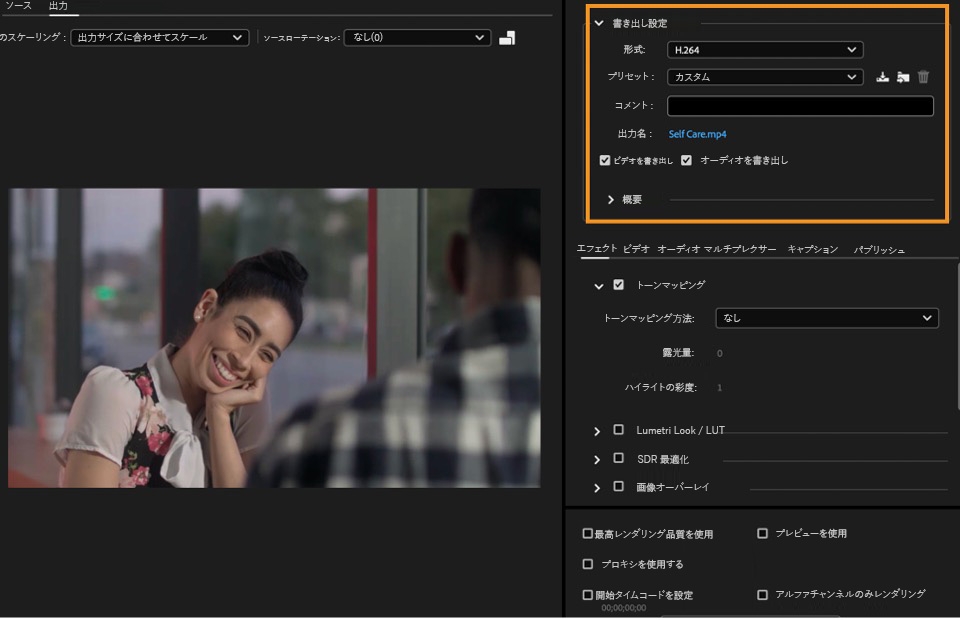Image resolution: width=960 pixels, height=620 pixels.
Task: Click the save preset icon
Action: tap(882, 77)
